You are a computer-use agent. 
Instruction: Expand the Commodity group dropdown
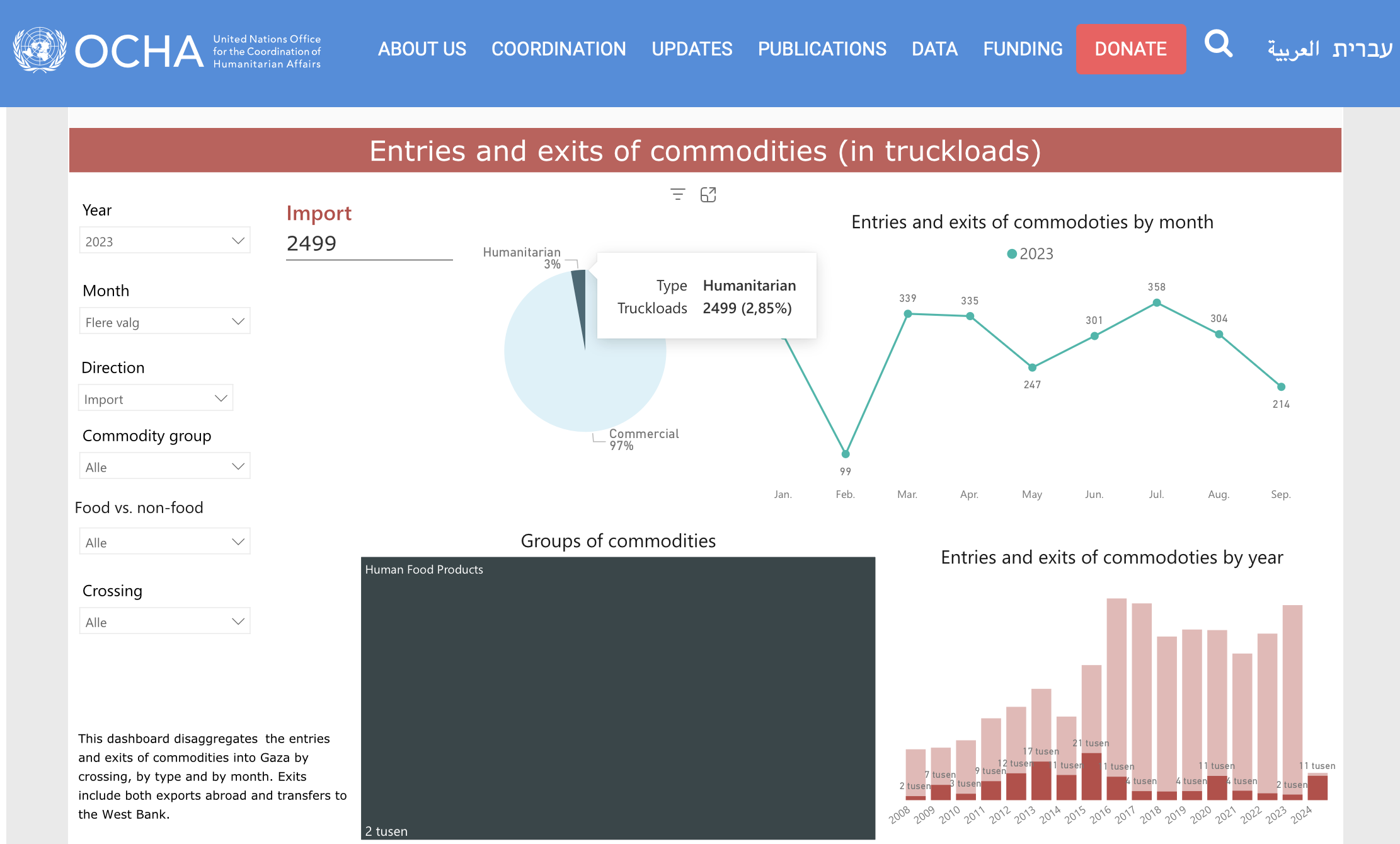(164, 466)
